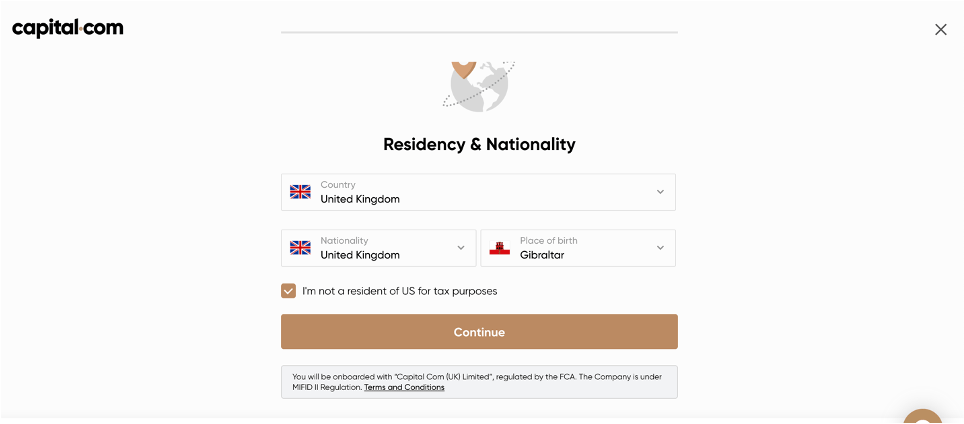Open the Place of birth field showing Gibraltar
The height and width of the screenshot is (424, 964).
(578, 248)
